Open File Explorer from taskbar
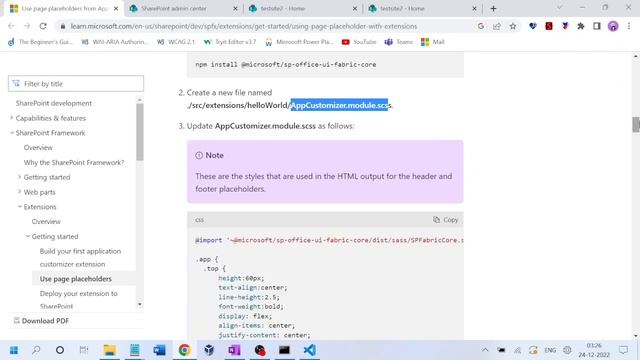 click(x=109, y=350)
